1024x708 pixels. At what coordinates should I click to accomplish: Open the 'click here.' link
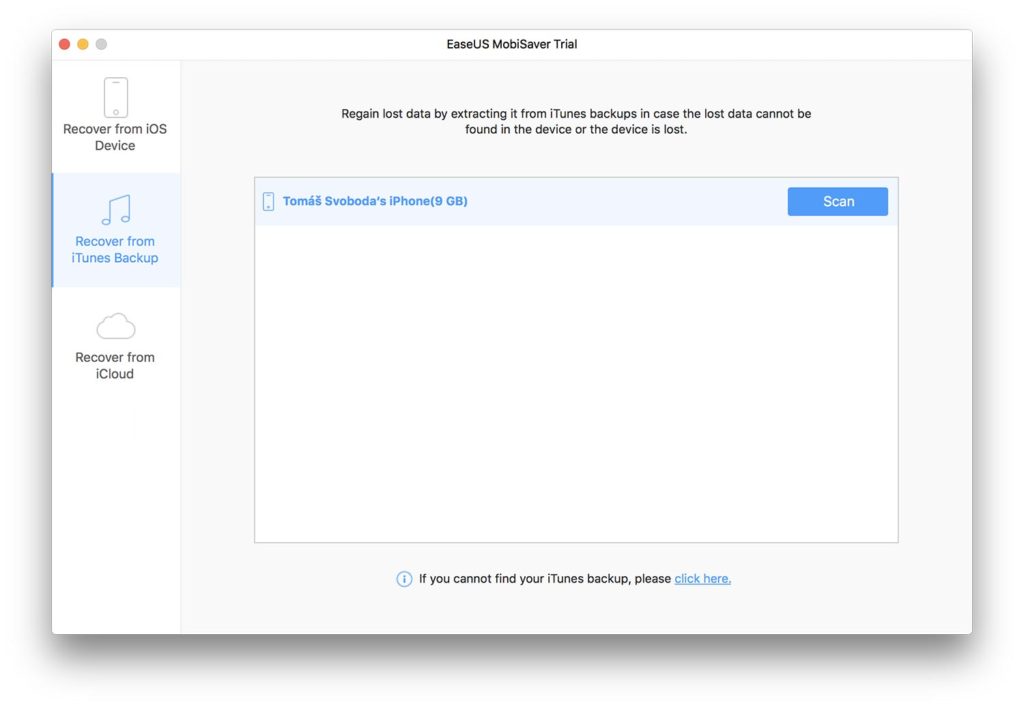703,579
